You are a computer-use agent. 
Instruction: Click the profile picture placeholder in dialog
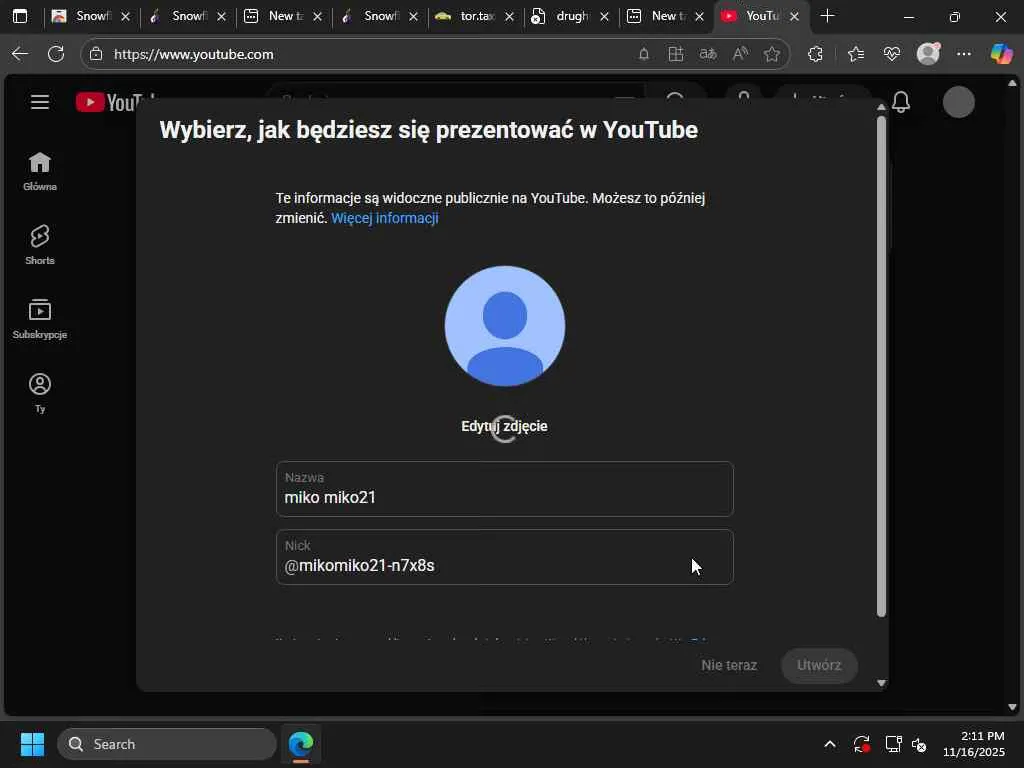coord(505,326)
